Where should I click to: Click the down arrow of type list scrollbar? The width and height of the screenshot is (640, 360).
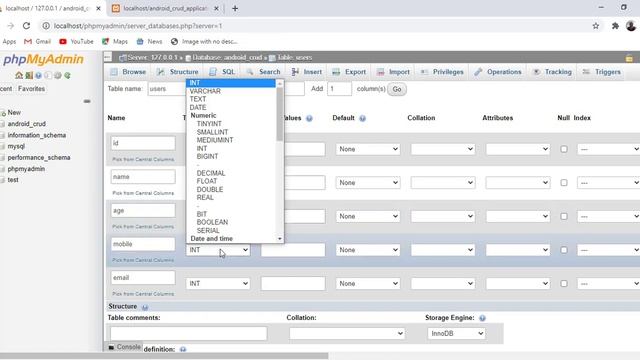click(280, 239)
